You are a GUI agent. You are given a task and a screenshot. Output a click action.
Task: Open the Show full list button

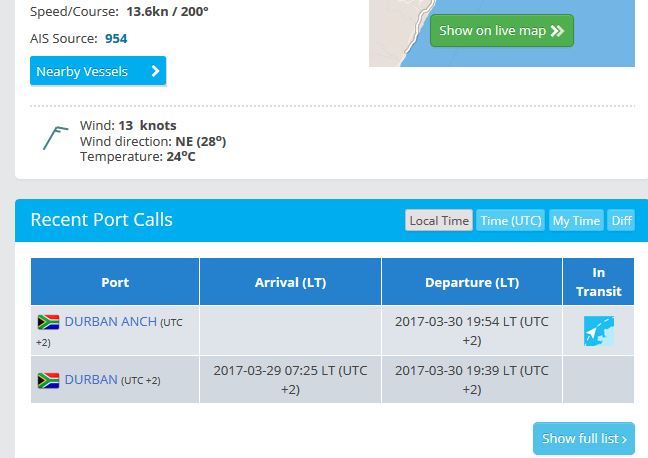pyautogui.click(x=584, y=439)
